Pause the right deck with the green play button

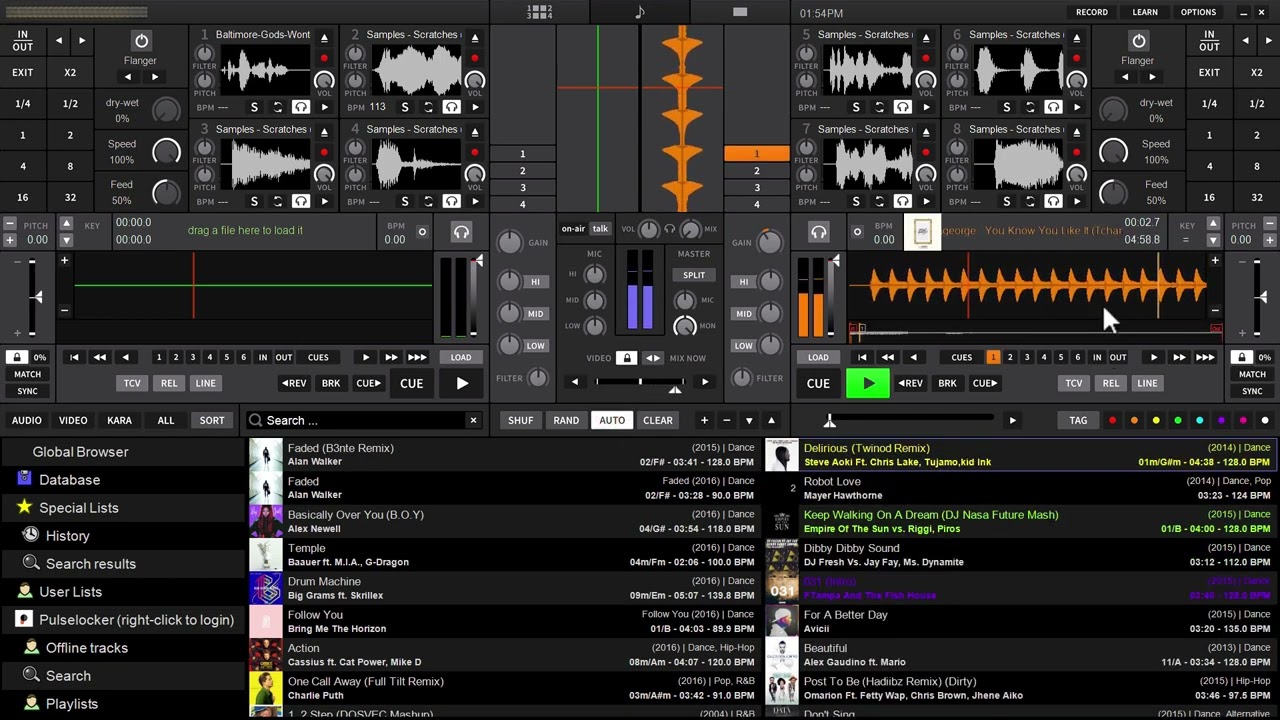868,383
